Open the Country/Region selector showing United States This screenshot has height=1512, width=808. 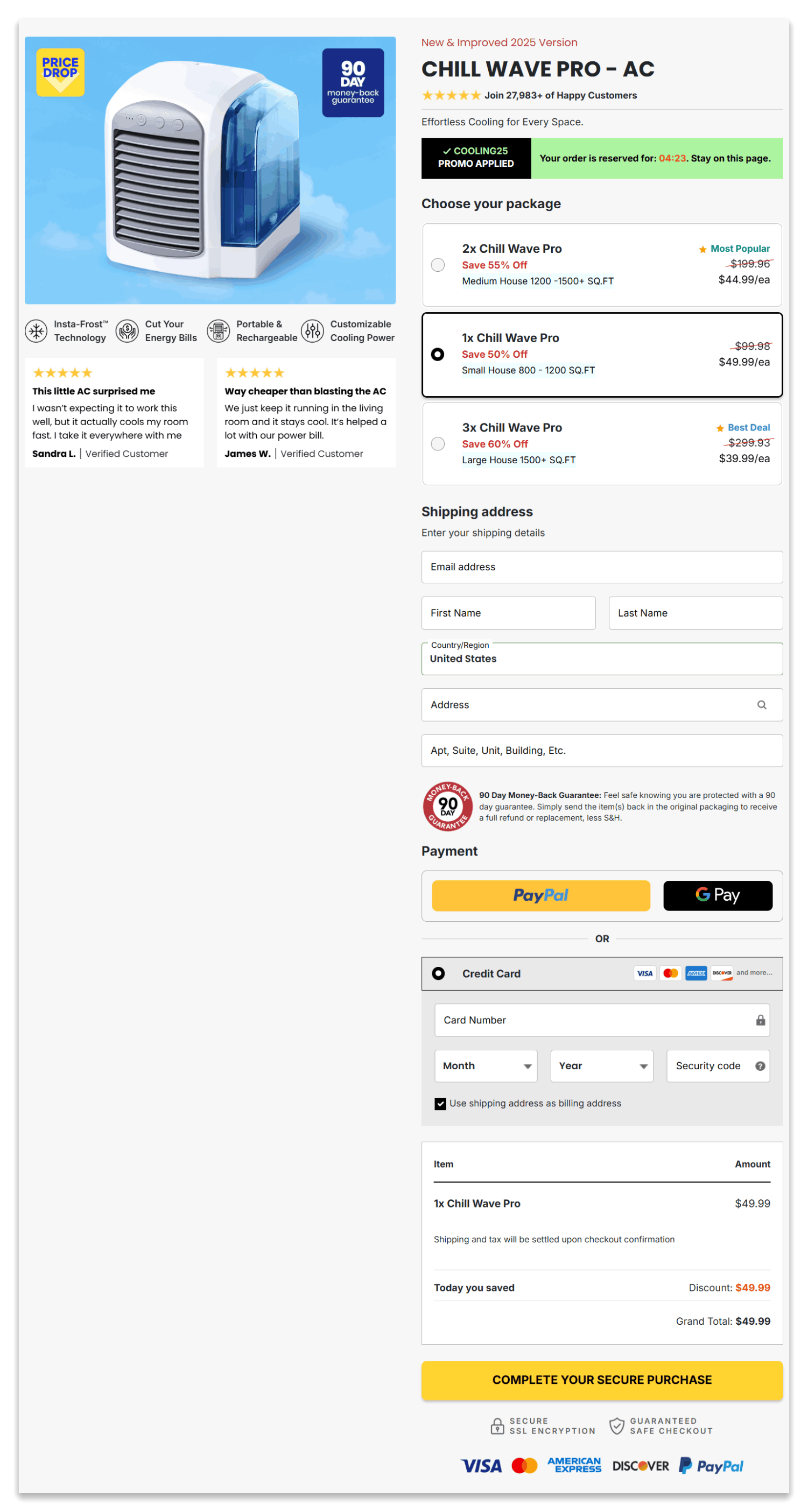coord(601,658)
